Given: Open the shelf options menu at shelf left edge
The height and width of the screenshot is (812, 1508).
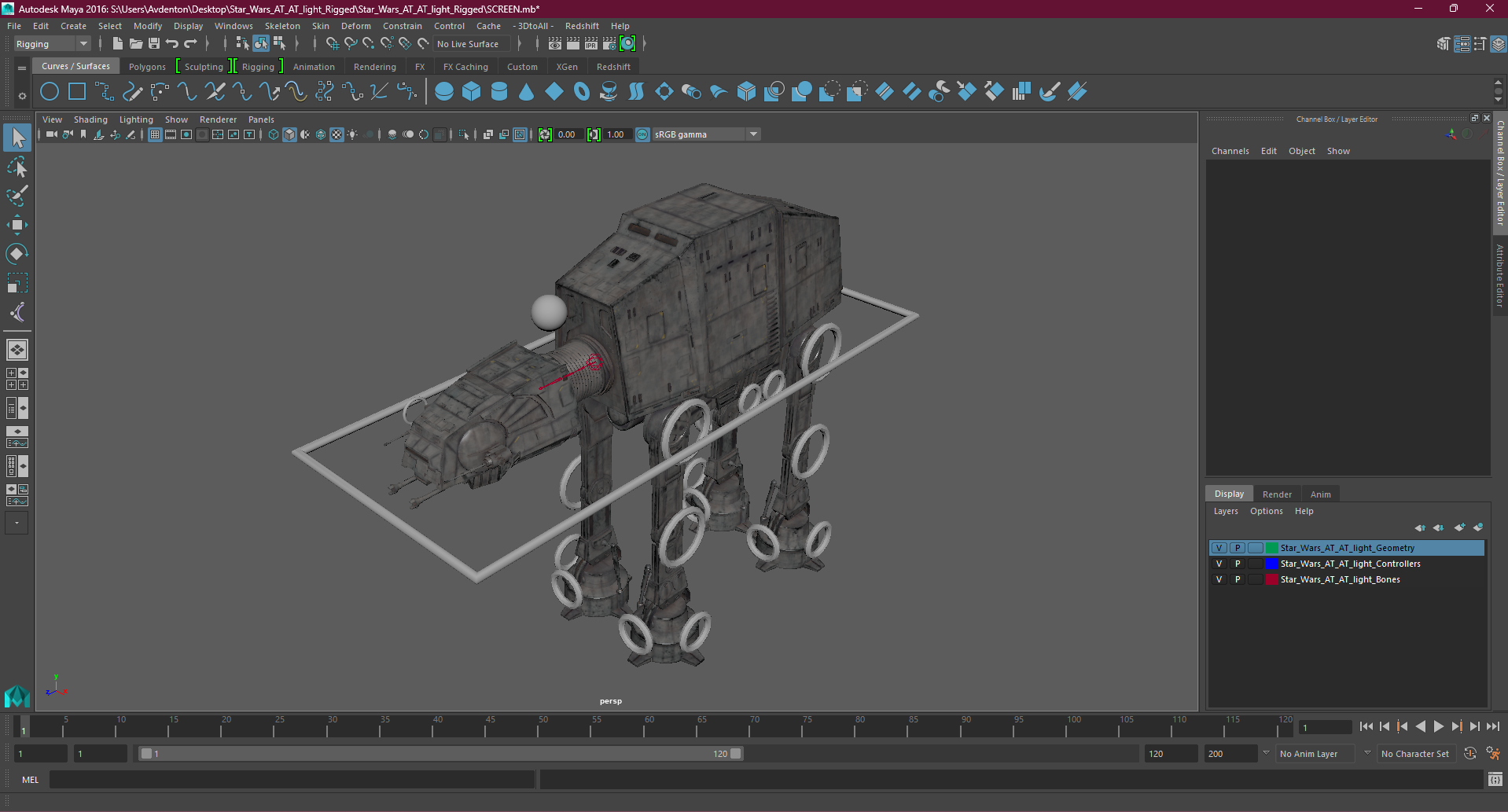Looking at the screenshot, I should coord(22,96).
